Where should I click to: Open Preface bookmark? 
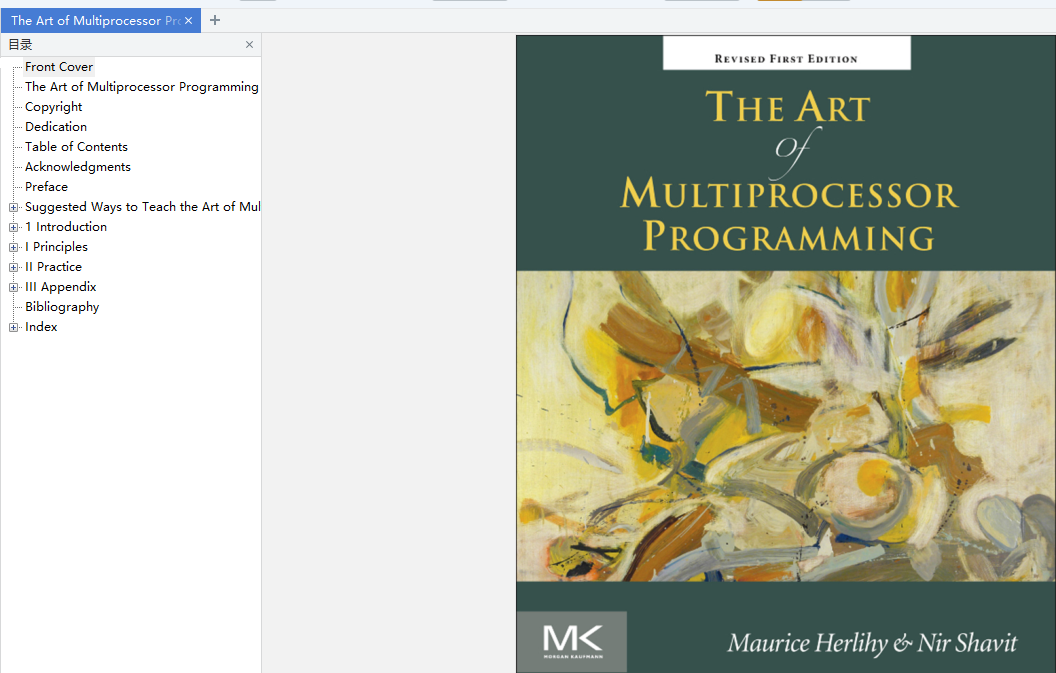(x=46, y=187)
